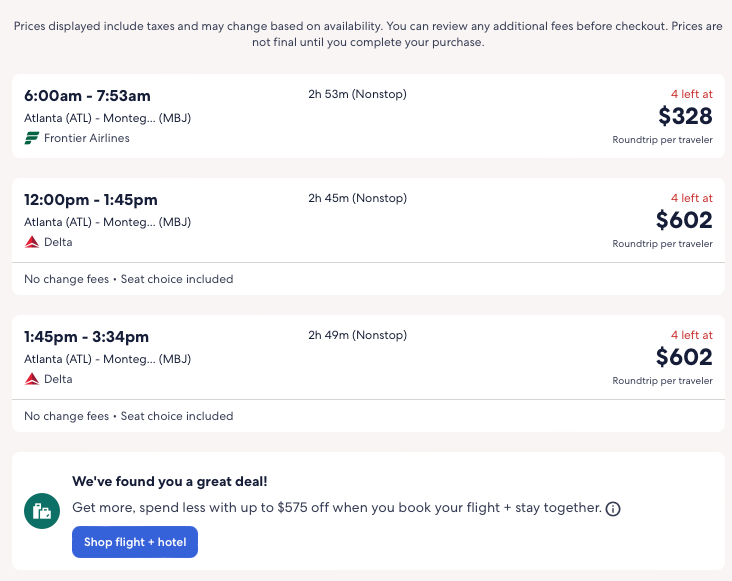Viewport: 732px width, 581px height.
Task: Click the 2h 53m (Nonstop) duration text
Action: [357, 95]
